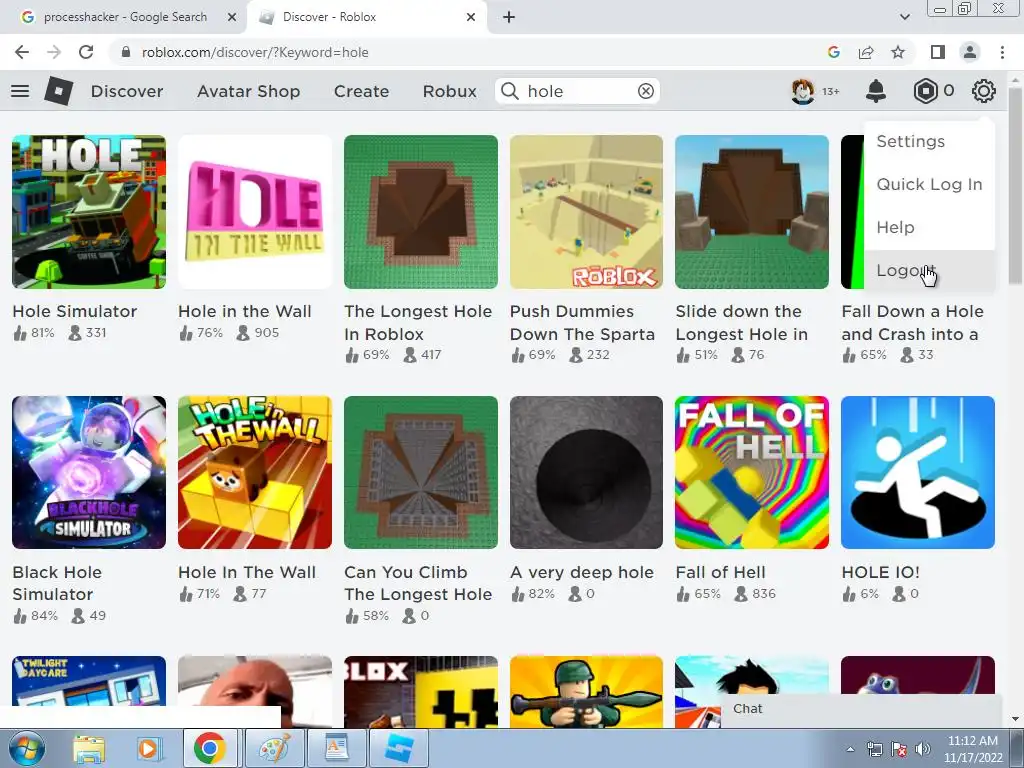
Task: Open the Discover nav item
Action: pos(127,91)
